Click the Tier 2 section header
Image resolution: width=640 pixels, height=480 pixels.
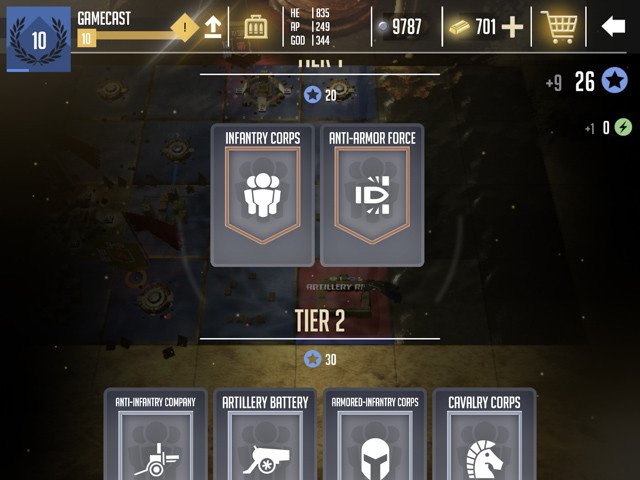point(320,320)
